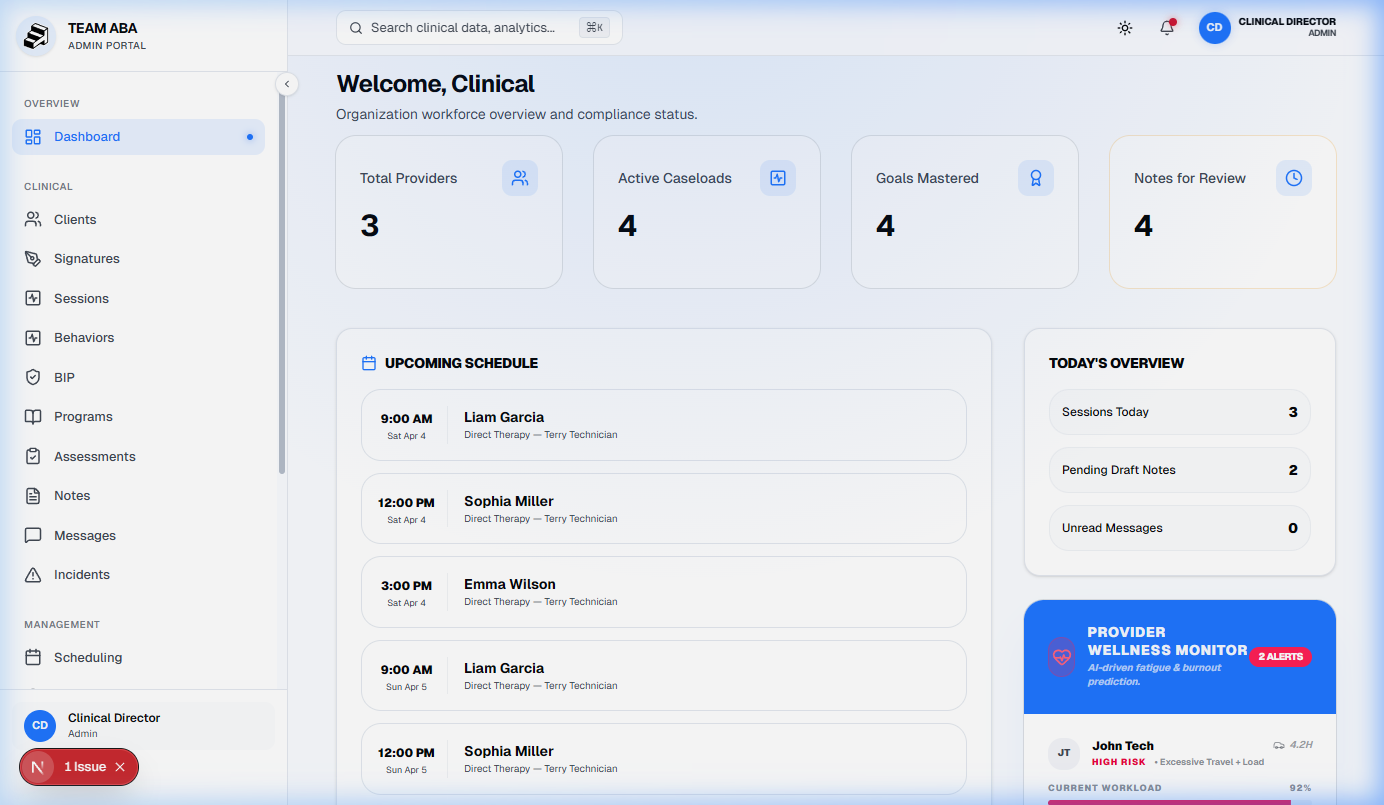Viewport: 1384px width, 805px height.
Task: Click the CD avatar in top bar
Action: click(1215, 28)
